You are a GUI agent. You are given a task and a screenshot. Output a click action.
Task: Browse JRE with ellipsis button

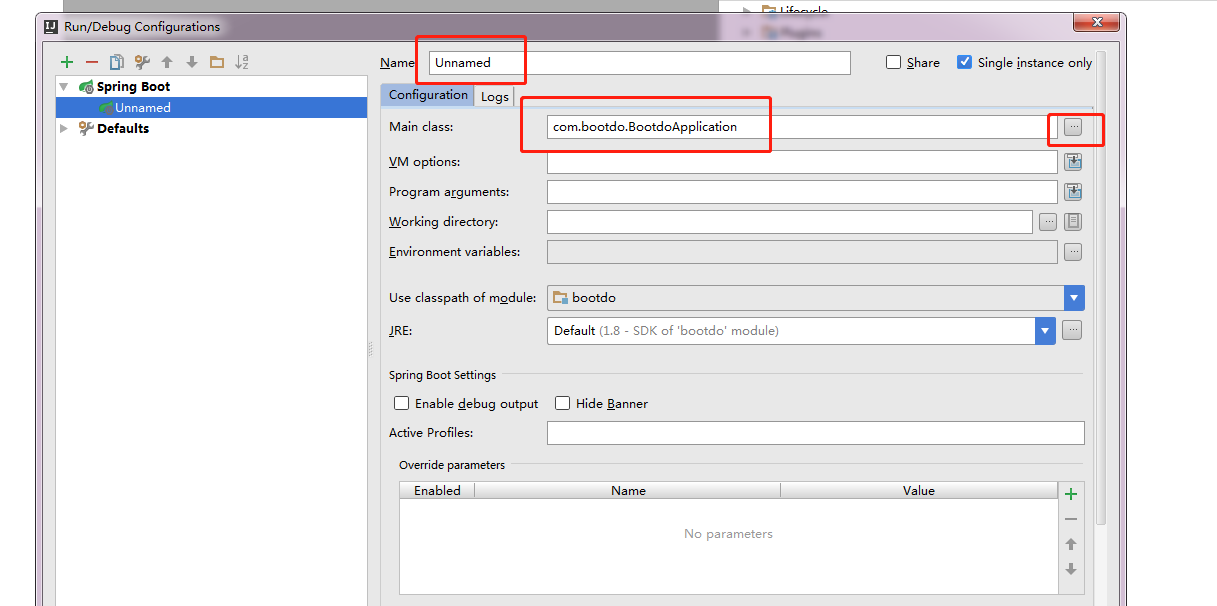click(1072, 330)
